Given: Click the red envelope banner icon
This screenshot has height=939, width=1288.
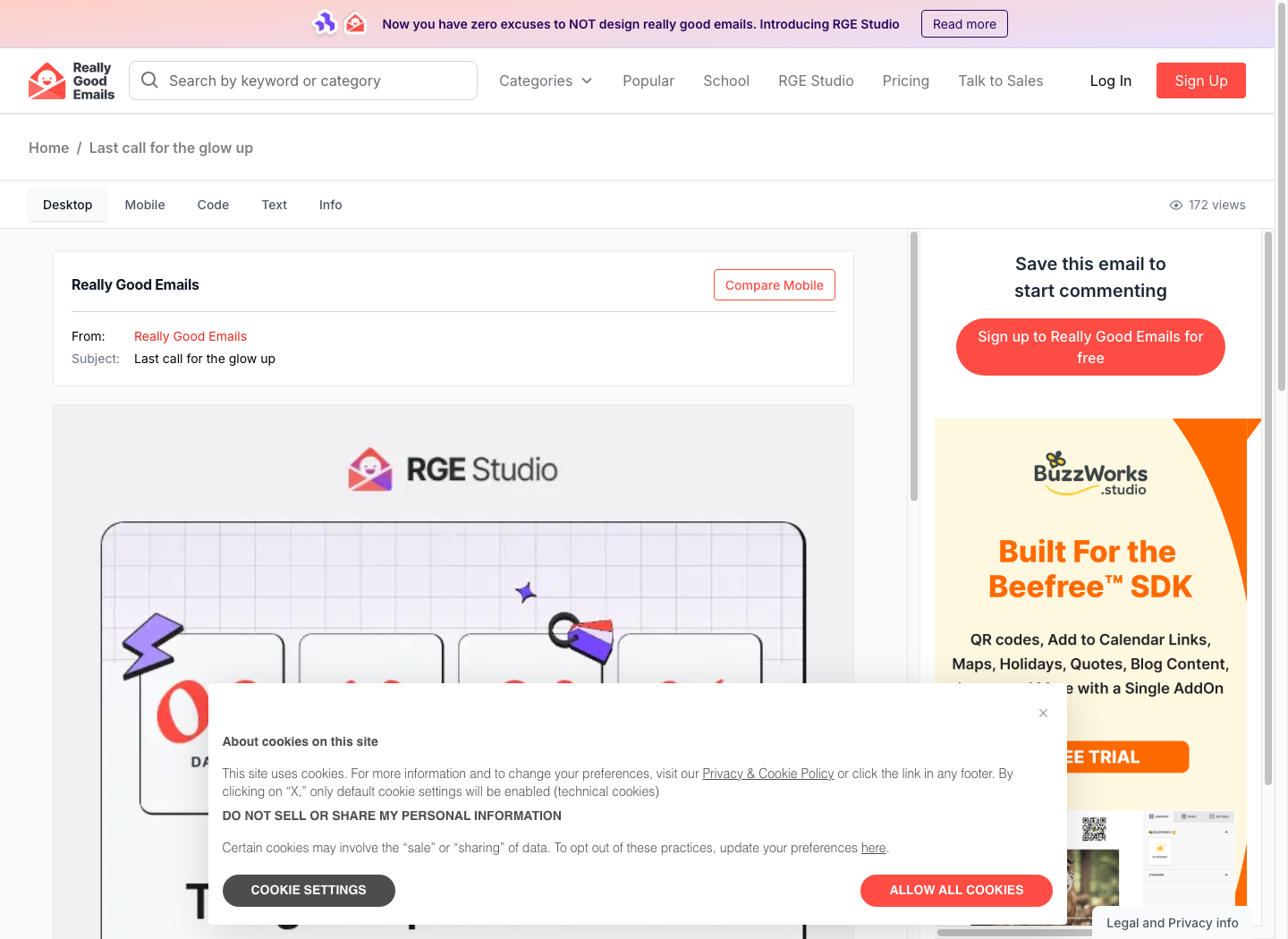Looking at the screenshot, I should (356, 23).
